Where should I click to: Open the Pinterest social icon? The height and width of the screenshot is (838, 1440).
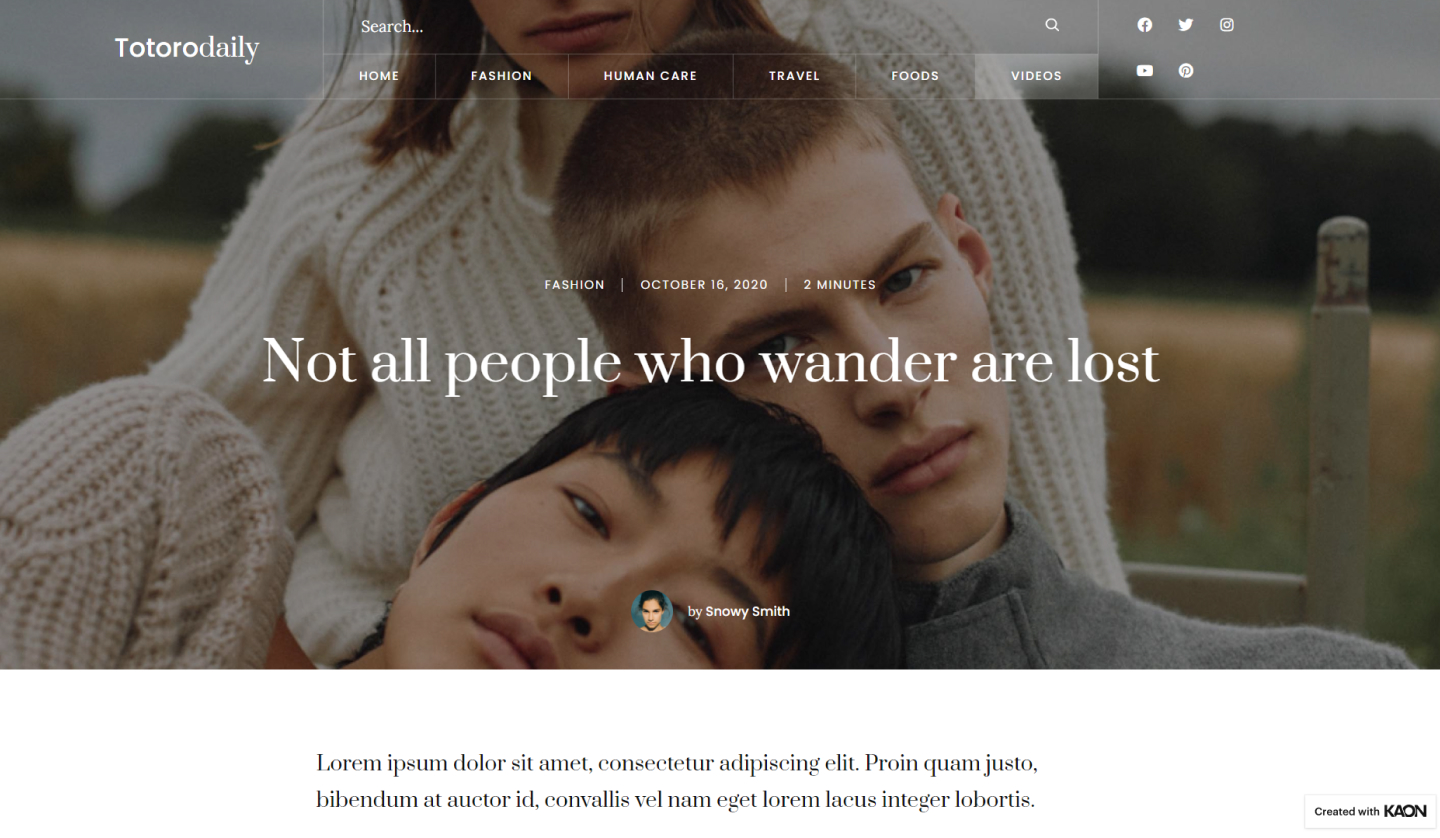1186,71
